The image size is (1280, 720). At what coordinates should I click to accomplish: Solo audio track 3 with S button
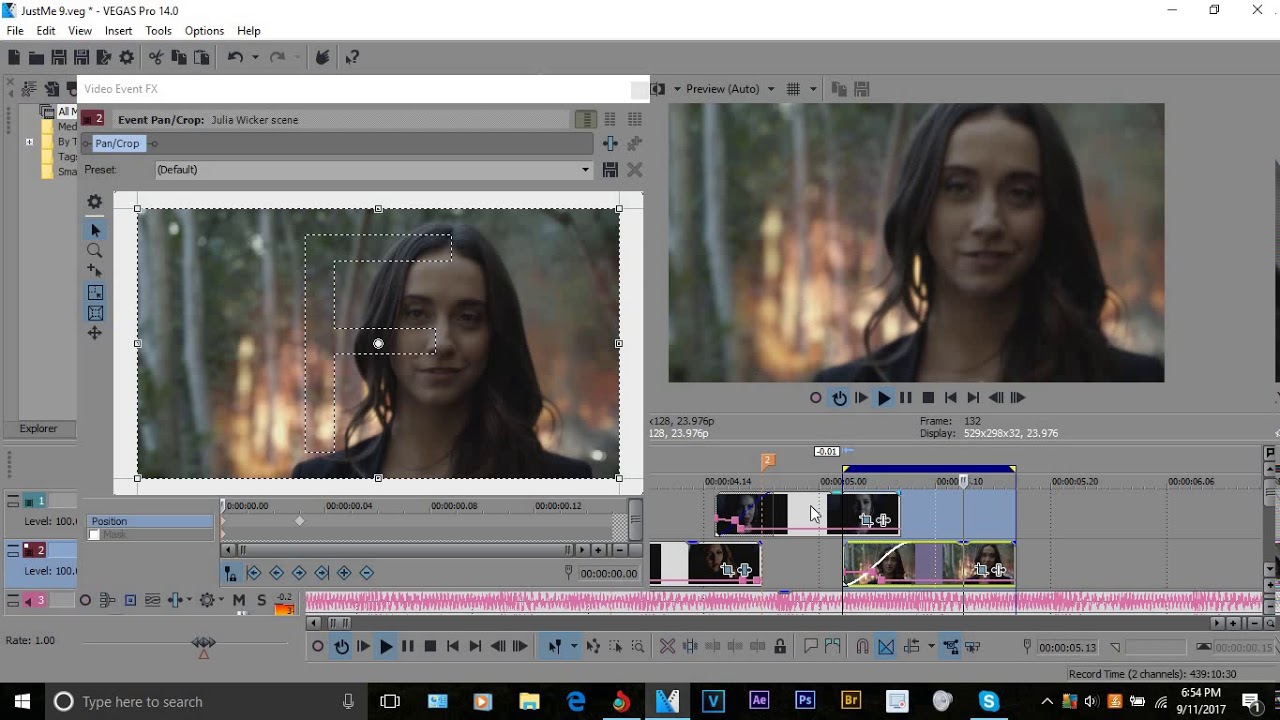[261, 600]
